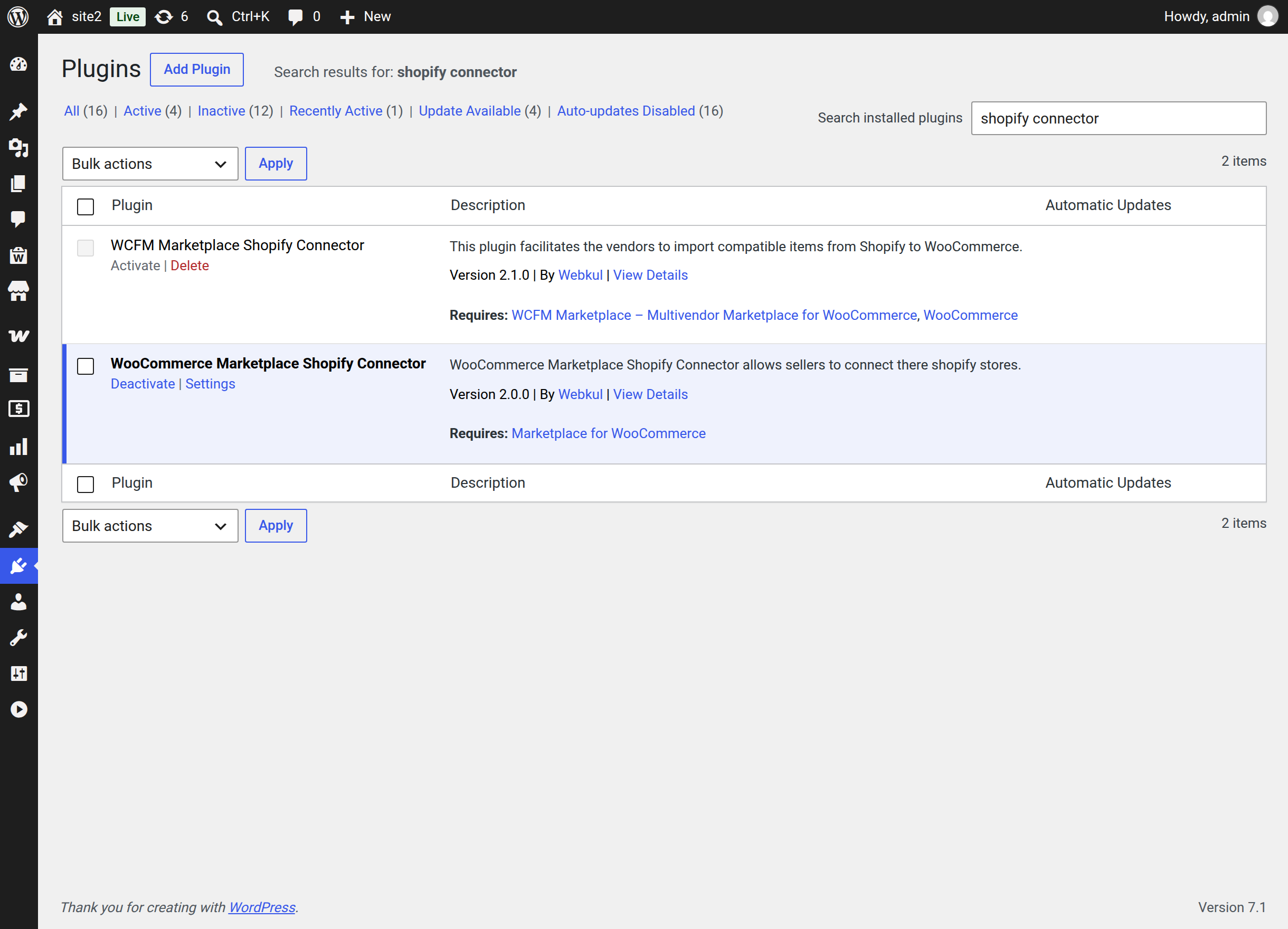Click the New plus icon
This screenshot has height=929, width=1288.
[347, 17]
